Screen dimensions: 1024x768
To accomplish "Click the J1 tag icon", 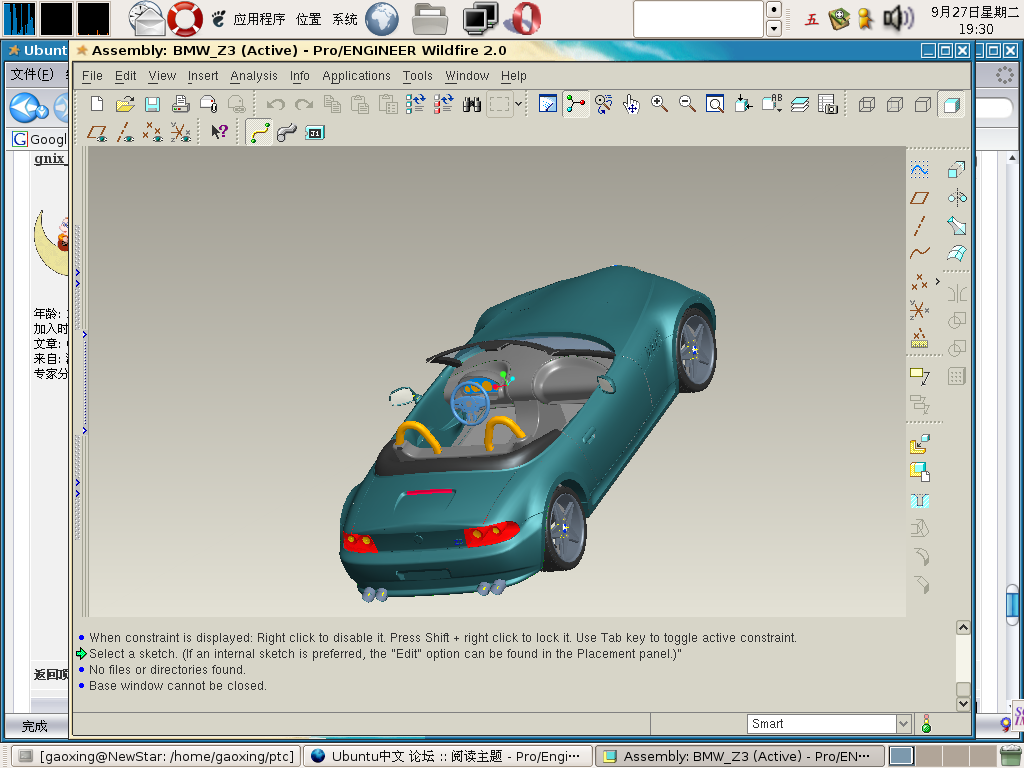I will click(x=315, y=133).
